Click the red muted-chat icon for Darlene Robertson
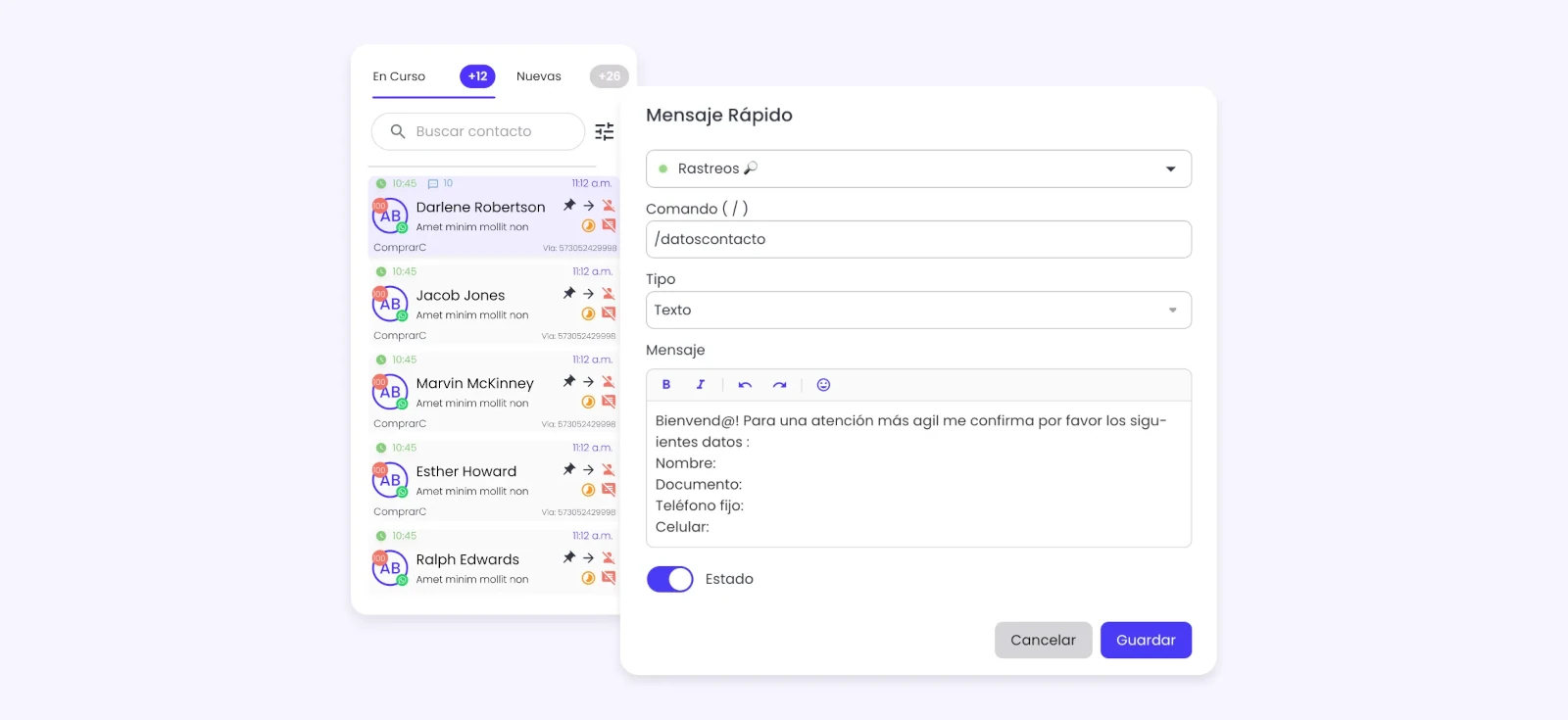 [x=609, y=226]
